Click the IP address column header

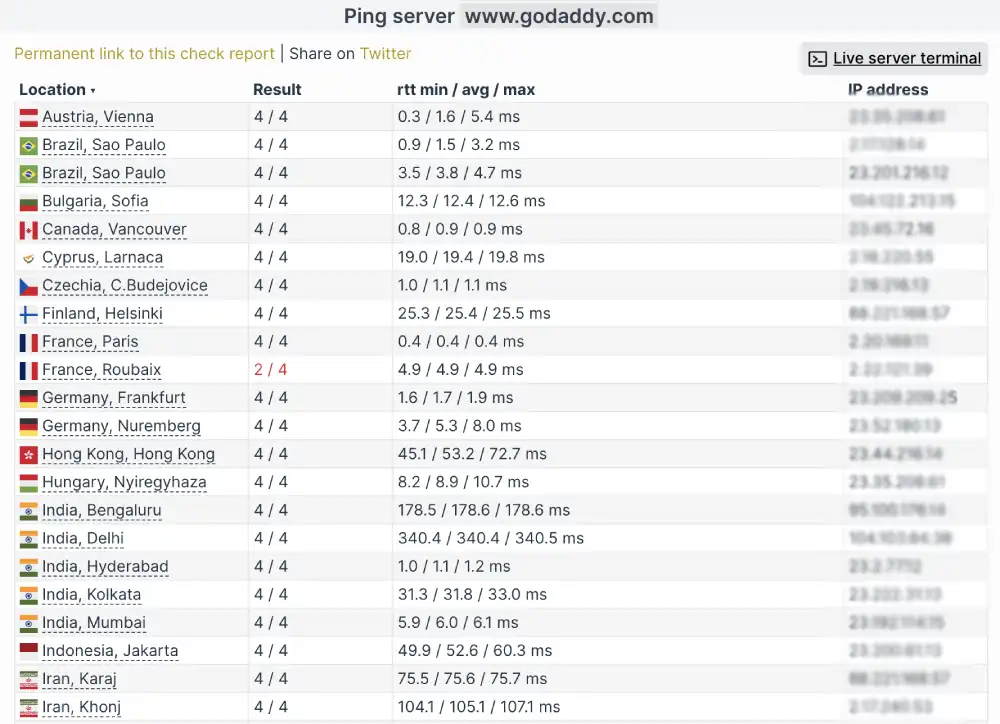pyautogui.click(x=888, y=89)
